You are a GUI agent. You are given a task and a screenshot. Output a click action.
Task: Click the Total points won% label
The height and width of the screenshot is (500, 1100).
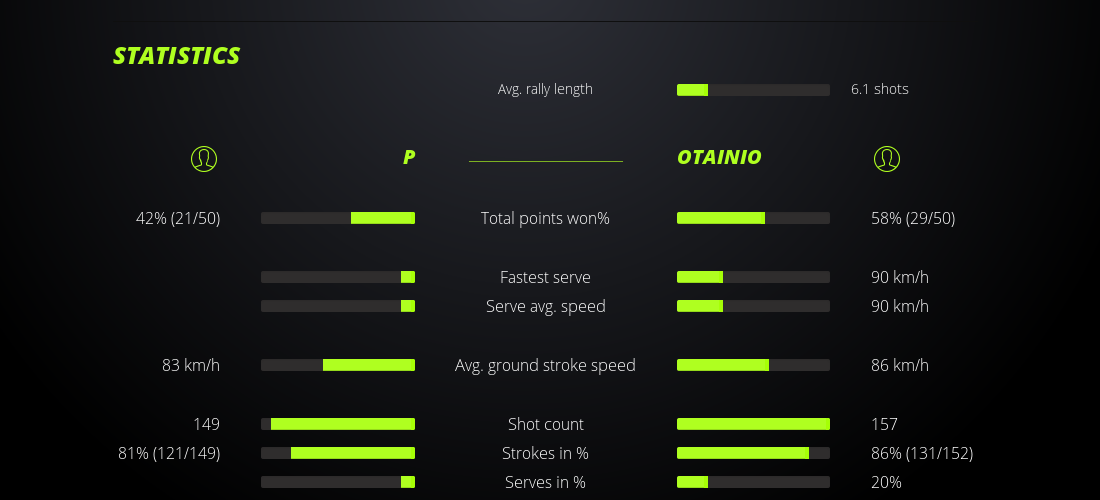pos(545,218)
